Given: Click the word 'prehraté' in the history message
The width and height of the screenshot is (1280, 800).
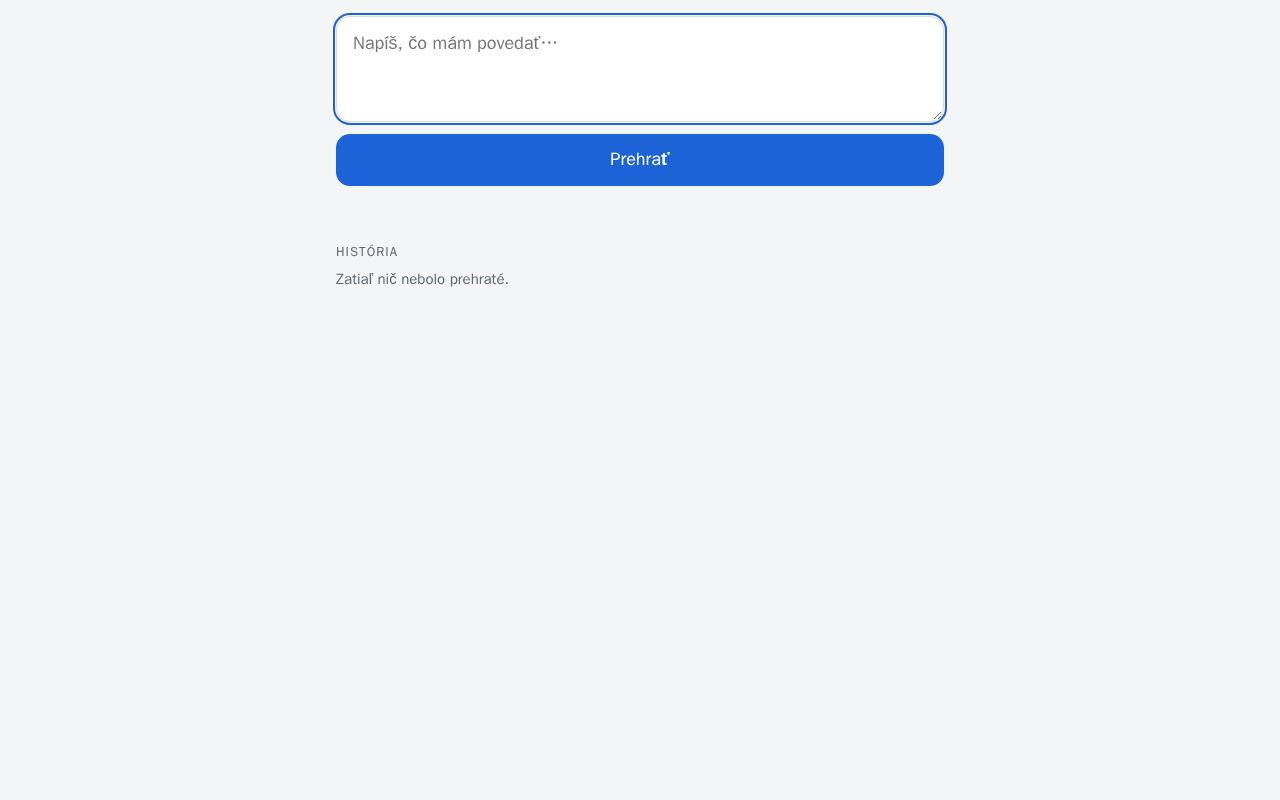Looking at the screenshot, I should [477, 279].
